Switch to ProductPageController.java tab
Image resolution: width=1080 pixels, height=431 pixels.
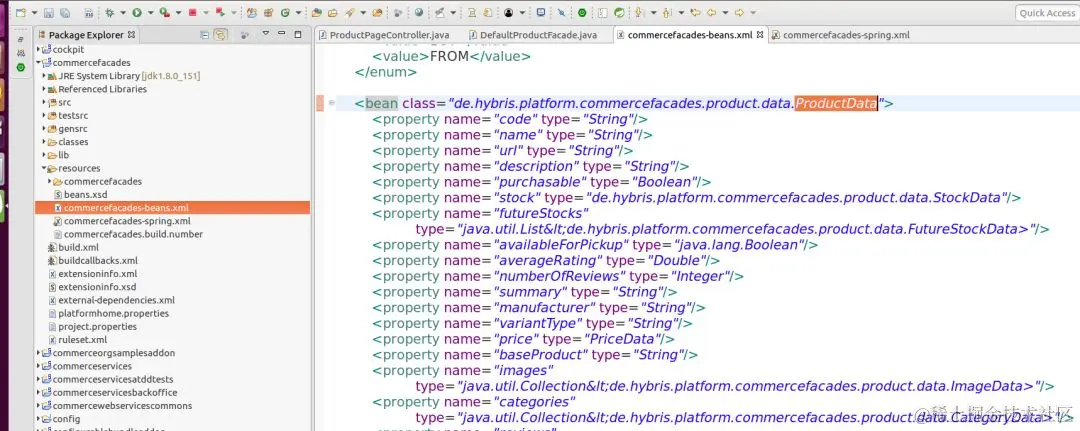point(383,34)
